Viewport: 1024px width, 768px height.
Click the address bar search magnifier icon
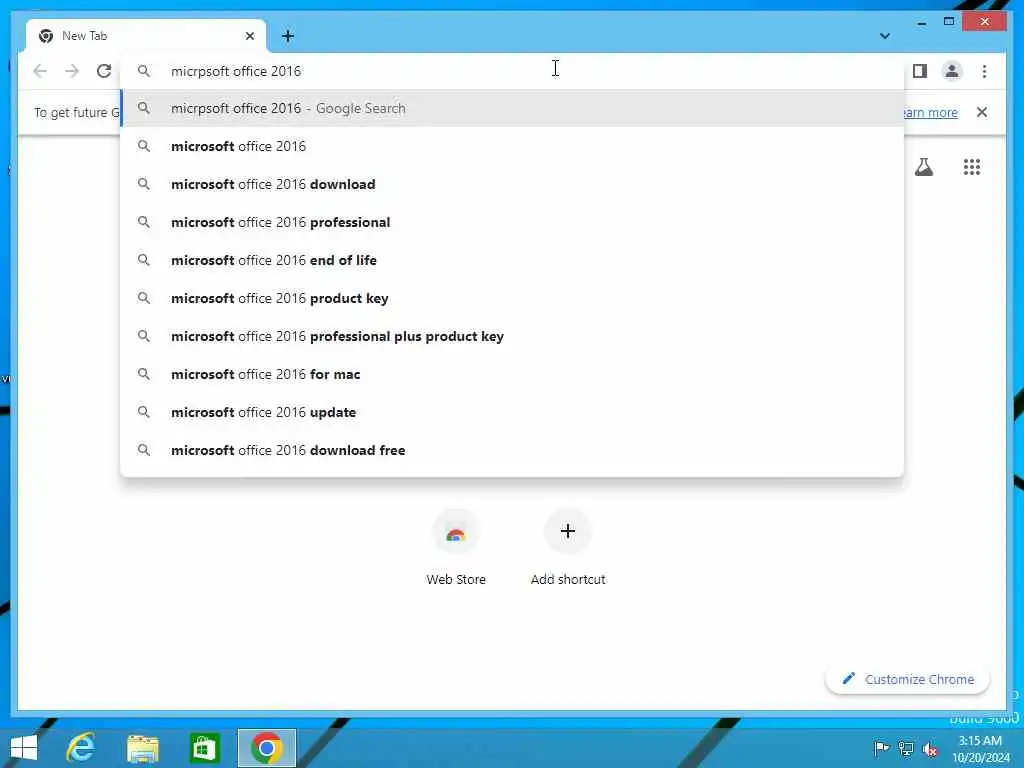tap(144, 71)
